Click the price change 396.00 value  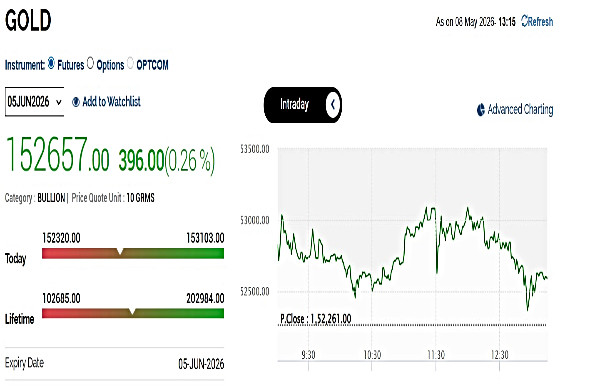[141, 160]
